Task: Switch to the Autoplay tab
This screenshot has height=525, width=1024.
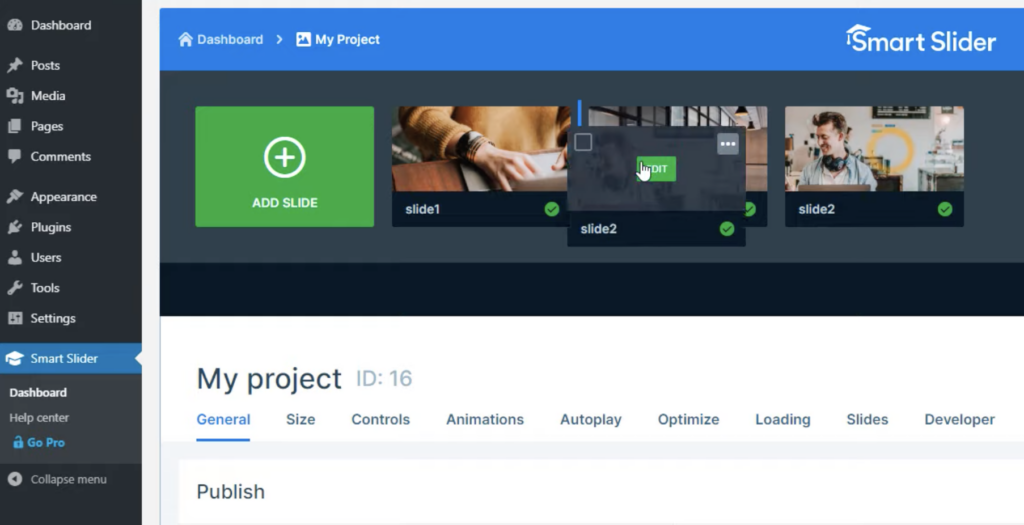Action: tap(590, 419)
